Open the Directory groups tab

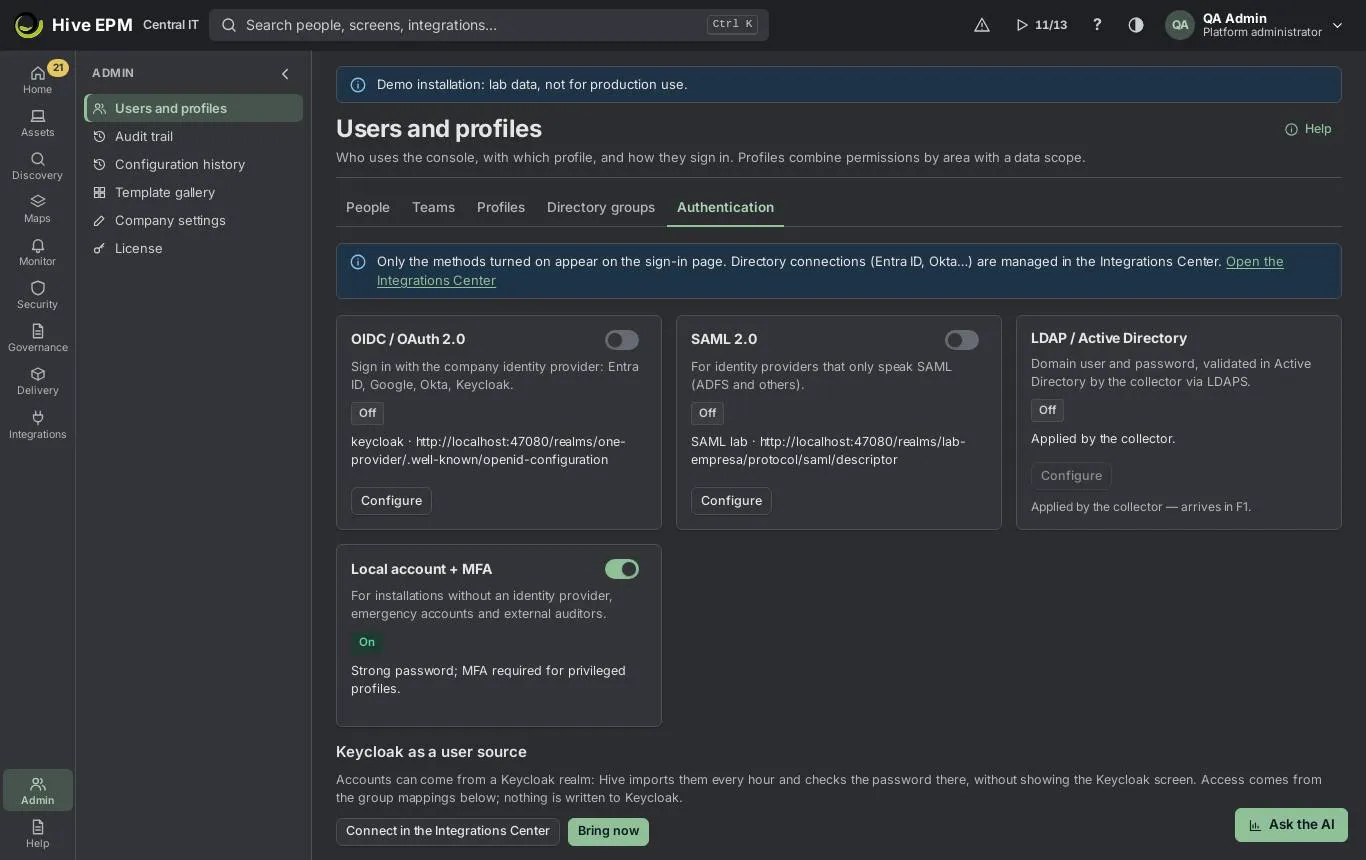click(x=601, y=207)
